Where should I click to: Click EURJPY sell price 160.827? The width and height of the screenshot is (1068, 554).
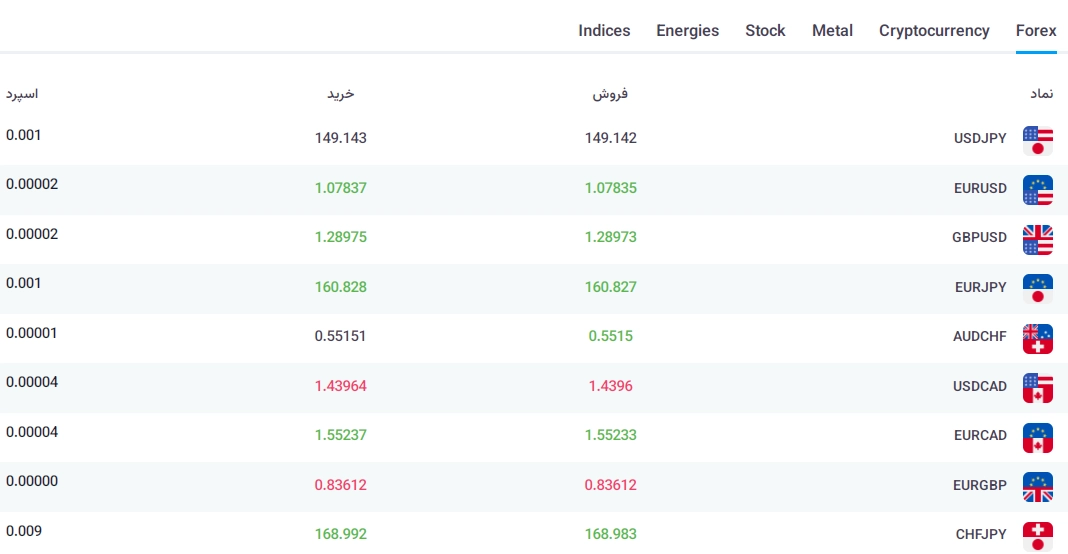tap(610, 287)
